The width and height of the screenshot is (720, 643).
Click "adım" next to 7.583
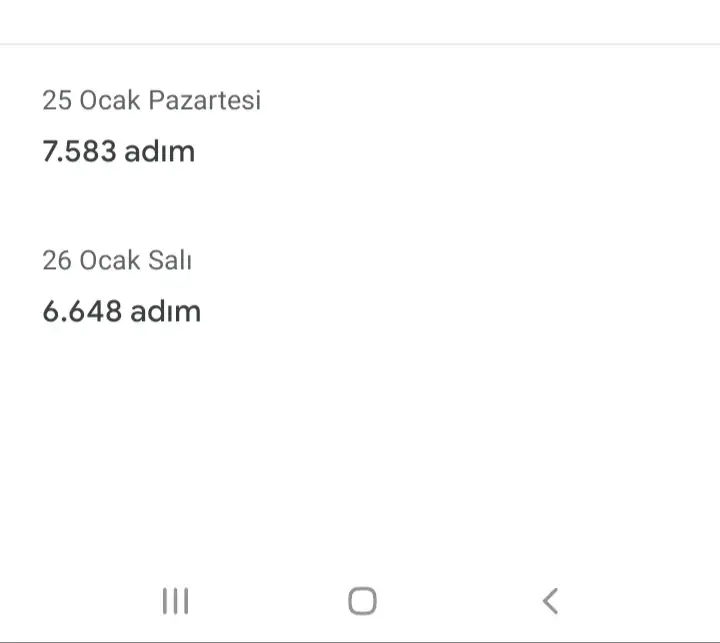(x=160, y=152)
